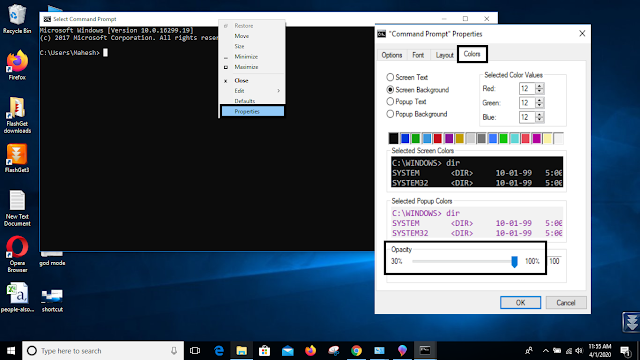Switch to the Colors tab
The image size is (640, 360).
[472, 54]
